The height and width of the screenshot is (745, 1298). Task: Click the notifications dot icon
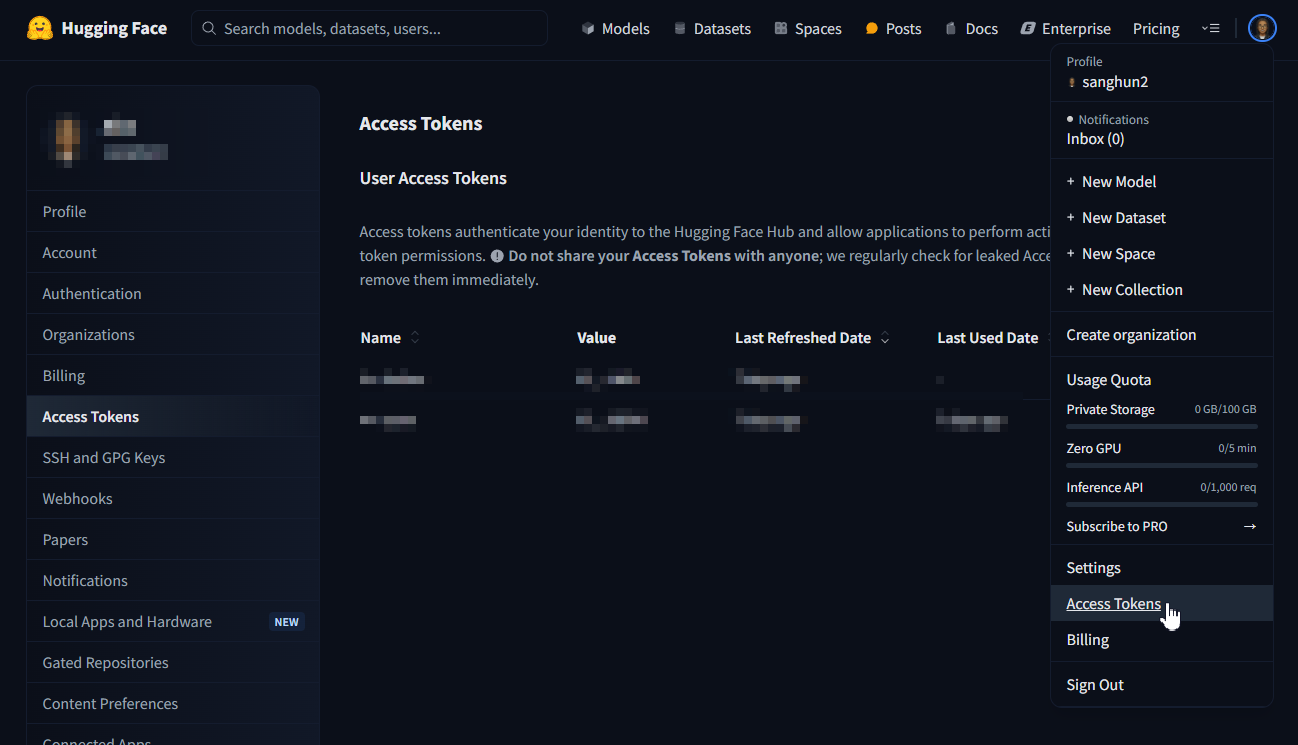pos(1070,119)
